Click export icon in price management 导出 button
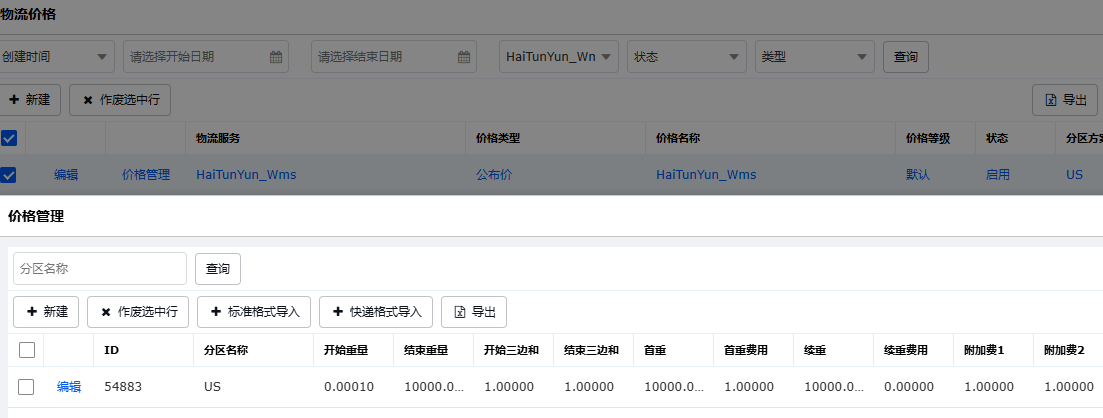The image size is (1103, 418). (x=460, y=312)
